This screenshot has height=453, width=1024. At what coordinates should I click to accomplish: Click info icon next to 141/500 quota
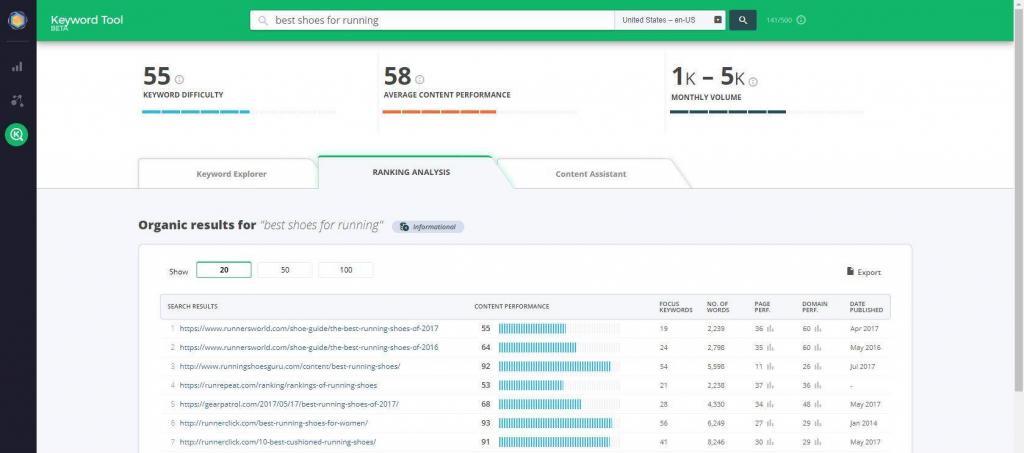801,20
